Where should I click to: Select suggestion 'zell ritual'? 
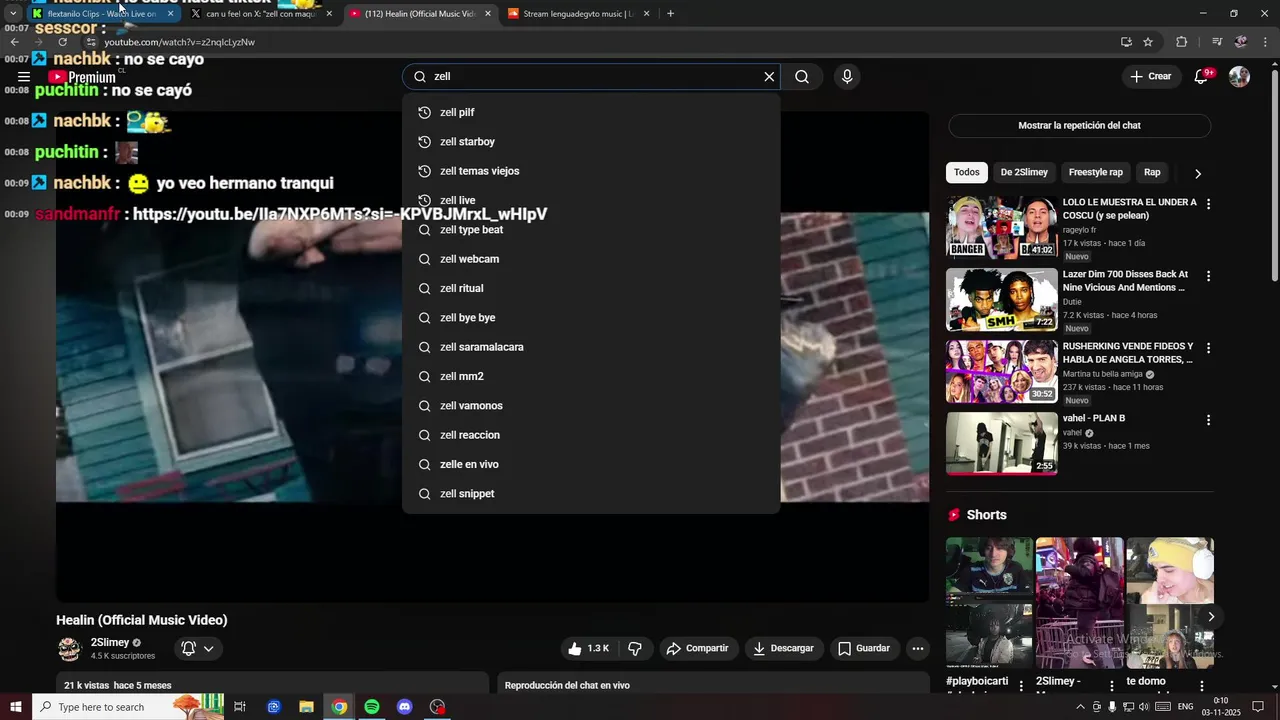pyautogui.click(x=591, y=288)
